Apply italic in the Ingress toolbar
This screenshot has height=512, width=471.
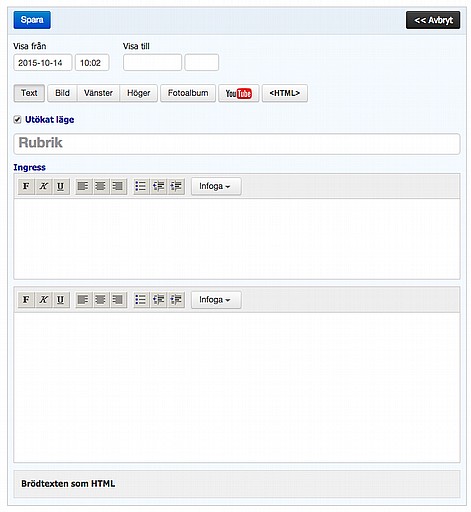click(x=43, y=186)
